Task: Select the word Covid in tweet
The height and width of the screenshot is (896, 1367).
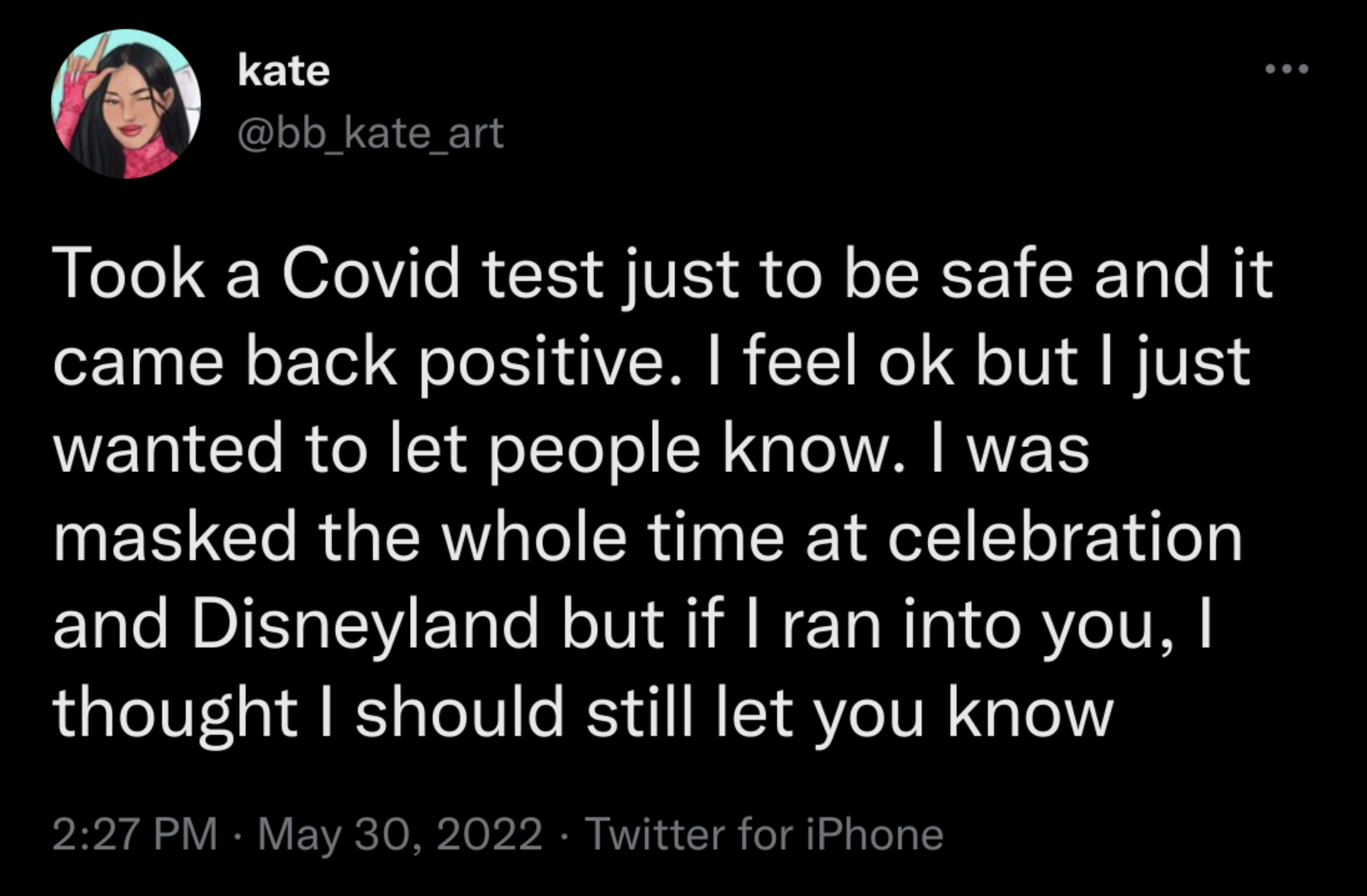Action: coord(371,273)
